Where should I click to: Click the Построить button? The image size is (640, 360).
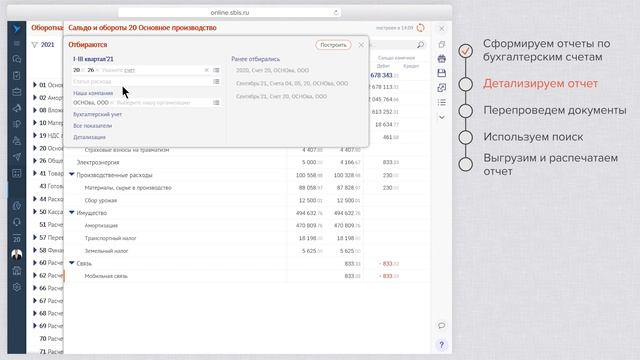click(333, 45)
